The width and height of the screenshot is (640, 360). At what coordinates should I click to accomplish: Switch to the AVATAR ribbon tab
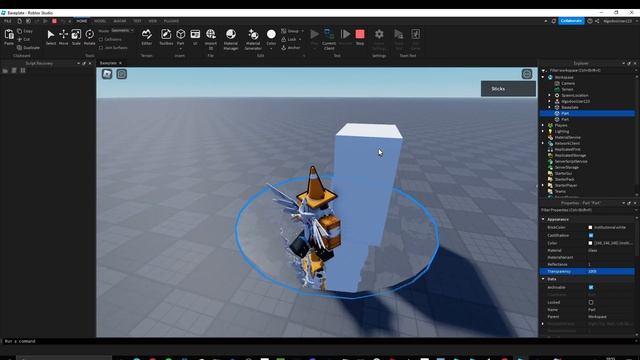pyautogui.click(x=120, y=21)
